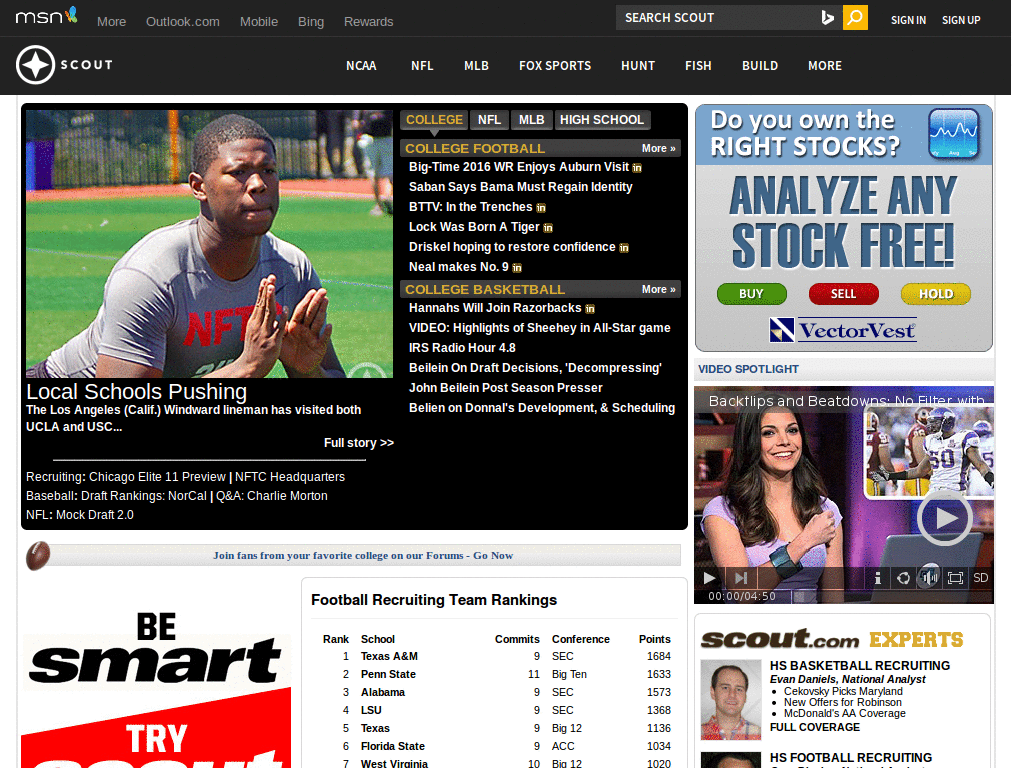
Task: Click VectorVest stock chart icon
Action: [954, 134]
